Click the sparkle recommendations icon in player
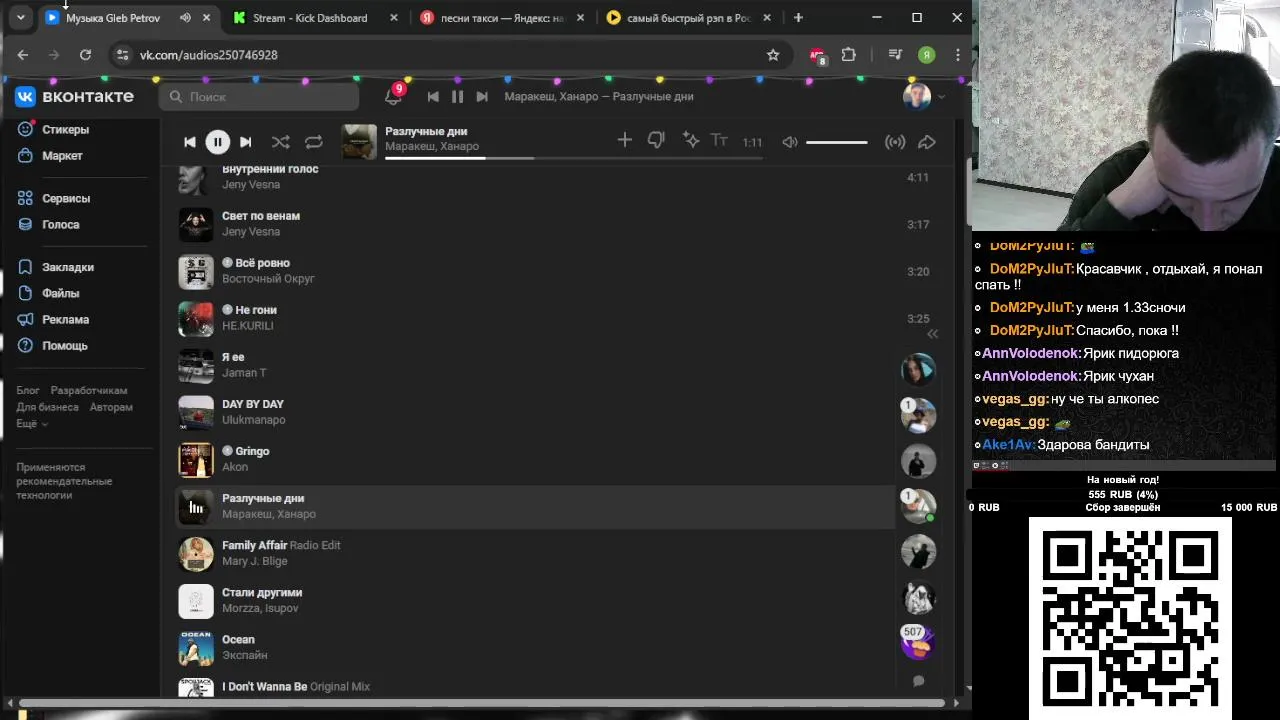 690,141
